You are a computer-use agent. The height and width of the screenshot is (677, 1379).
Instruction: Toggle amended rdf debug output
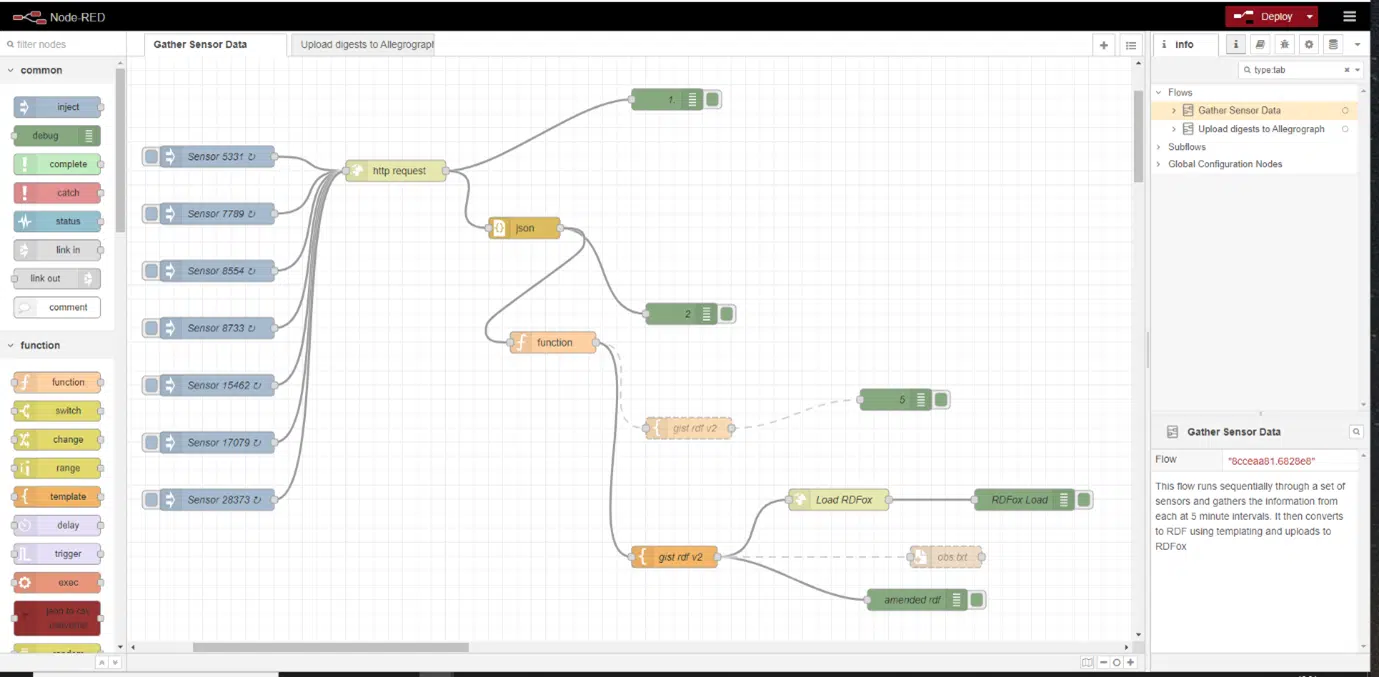click(977, 600)
